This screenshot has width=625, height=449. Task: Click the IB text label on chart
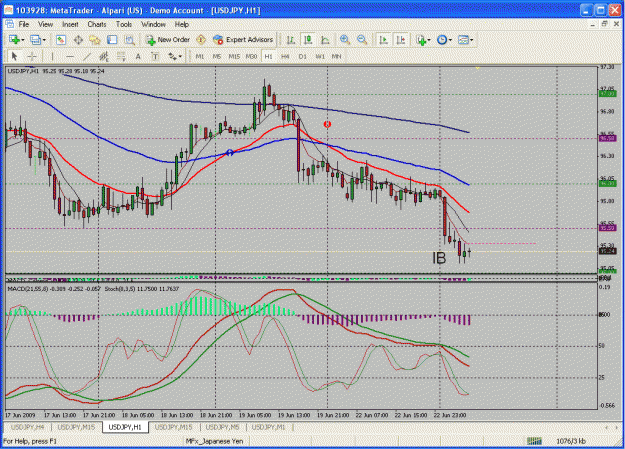coord(439,258)
